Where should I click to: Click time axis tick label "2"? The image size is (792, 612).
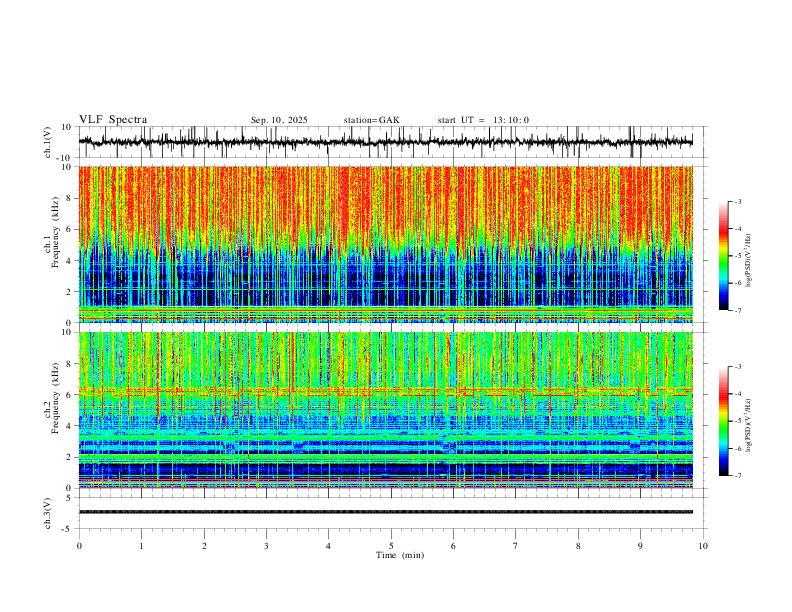204,546
